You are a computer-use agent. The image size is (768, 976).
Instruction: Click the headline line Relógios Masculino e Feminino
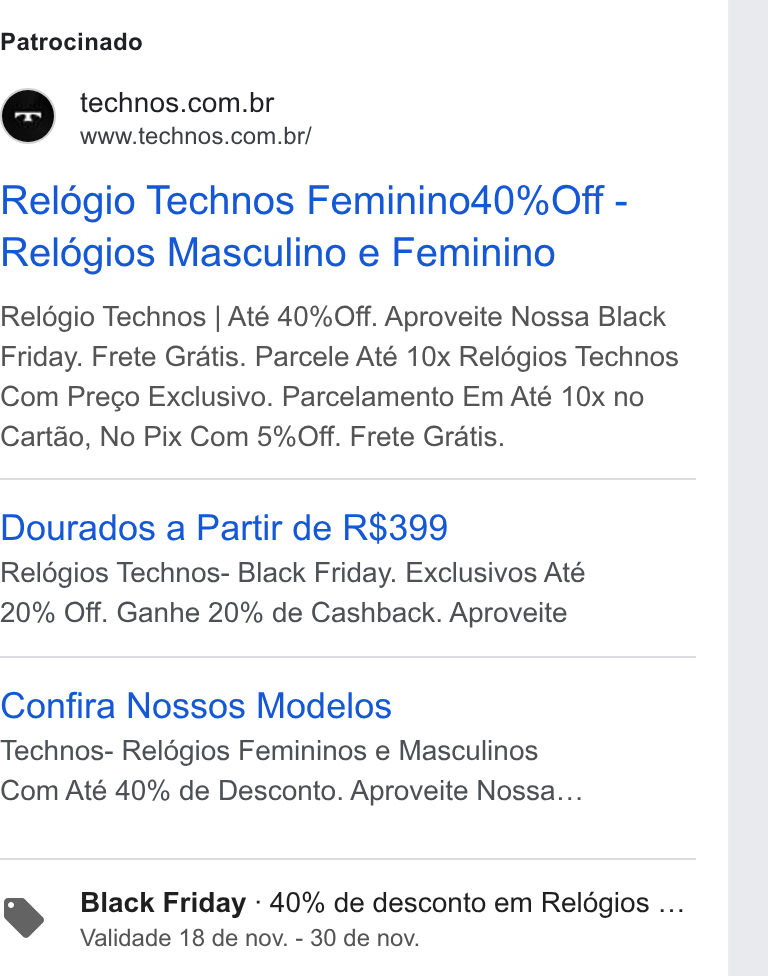coord(278,253)
